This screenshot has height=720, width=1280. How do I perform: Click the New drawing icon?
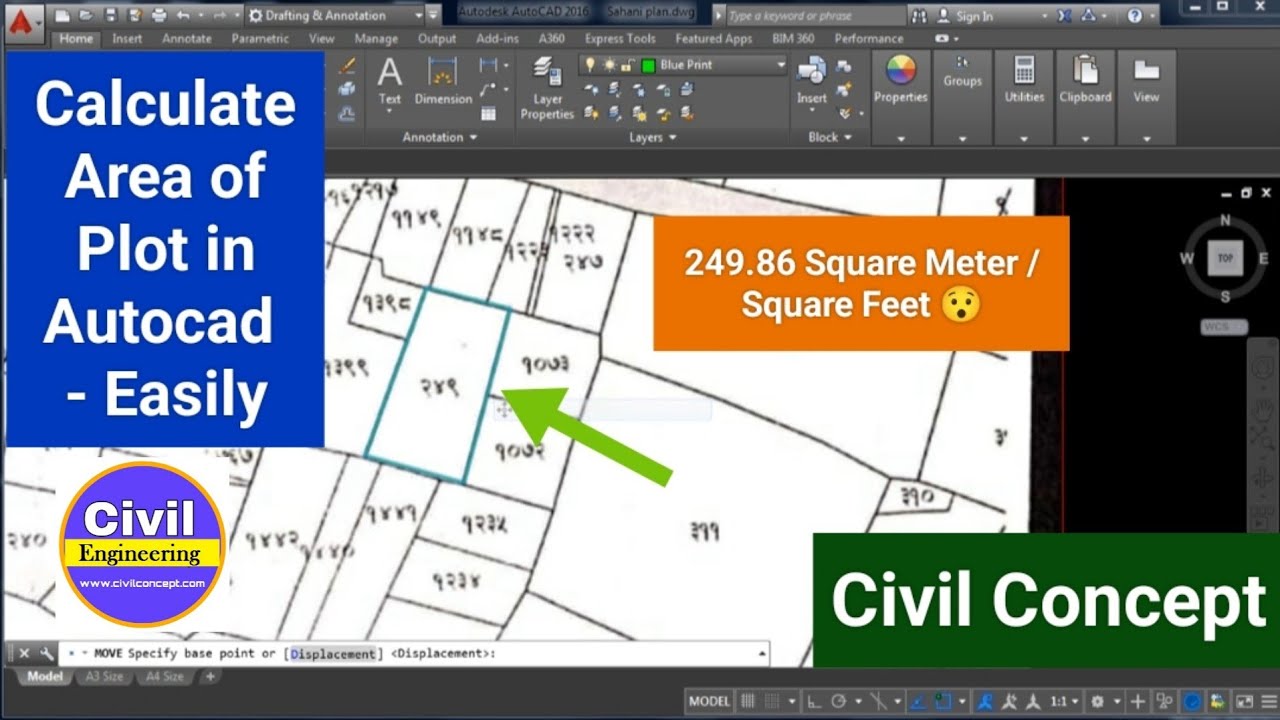click(63, 16)
